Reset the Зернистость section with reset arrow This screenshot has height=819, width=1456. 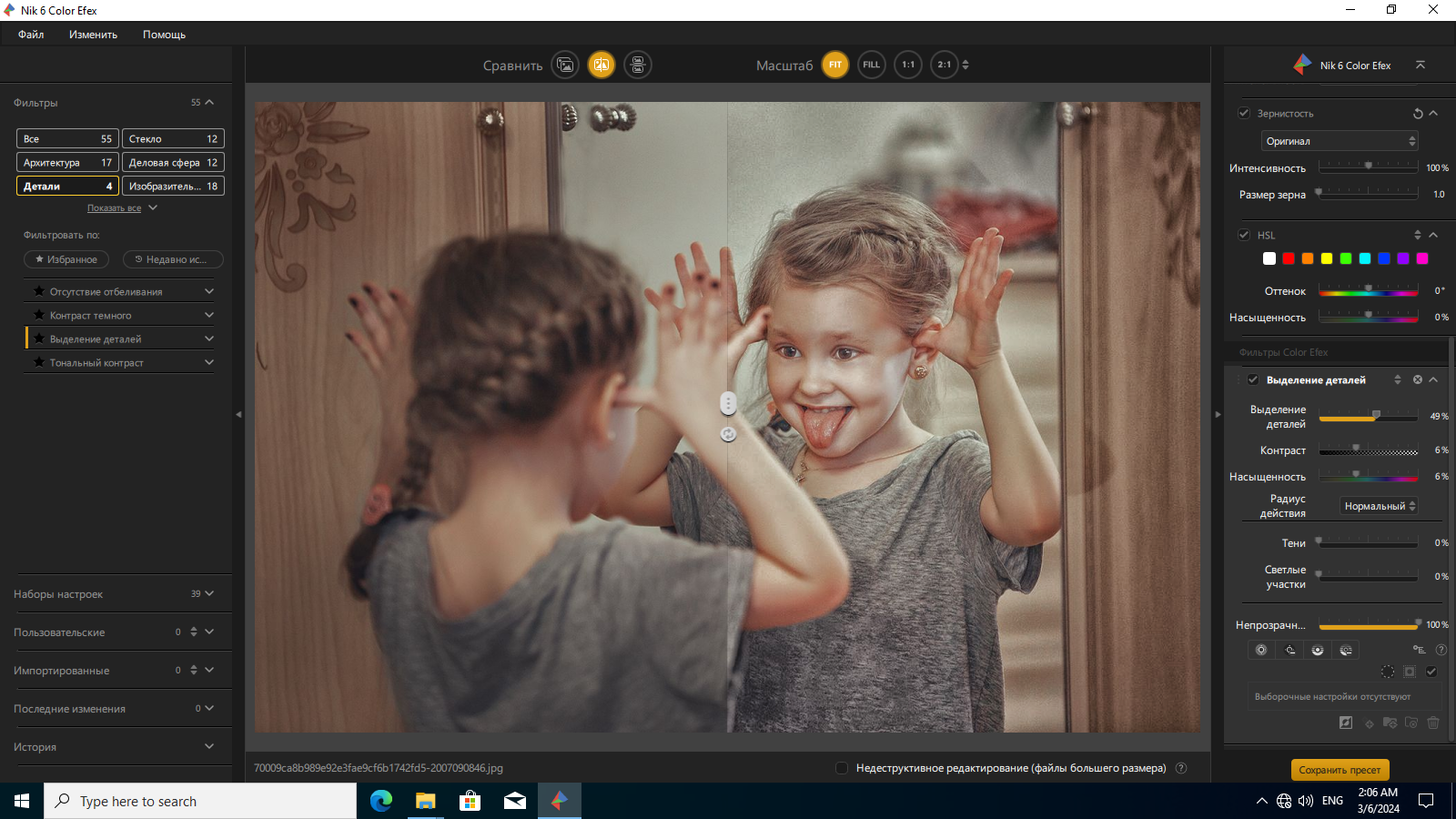[x=1418, y=114]
